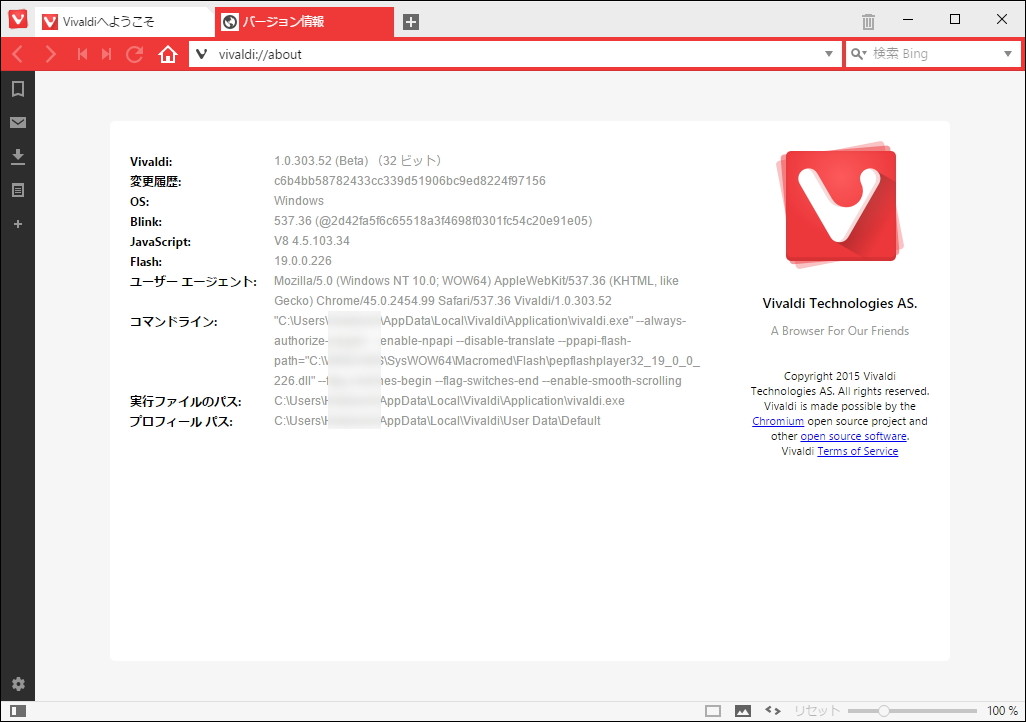Open the Terms of Service link
1026x722 pixels.
click(857, 451)
